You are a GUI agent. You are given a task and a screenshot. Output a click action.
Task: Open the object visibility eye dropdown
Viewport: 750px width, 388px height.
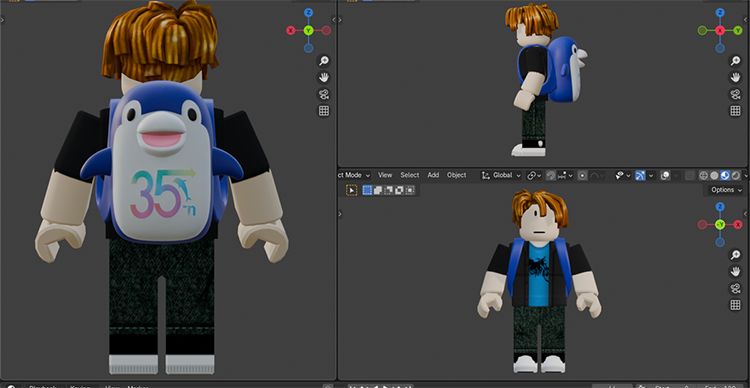[x=622, y=176]
